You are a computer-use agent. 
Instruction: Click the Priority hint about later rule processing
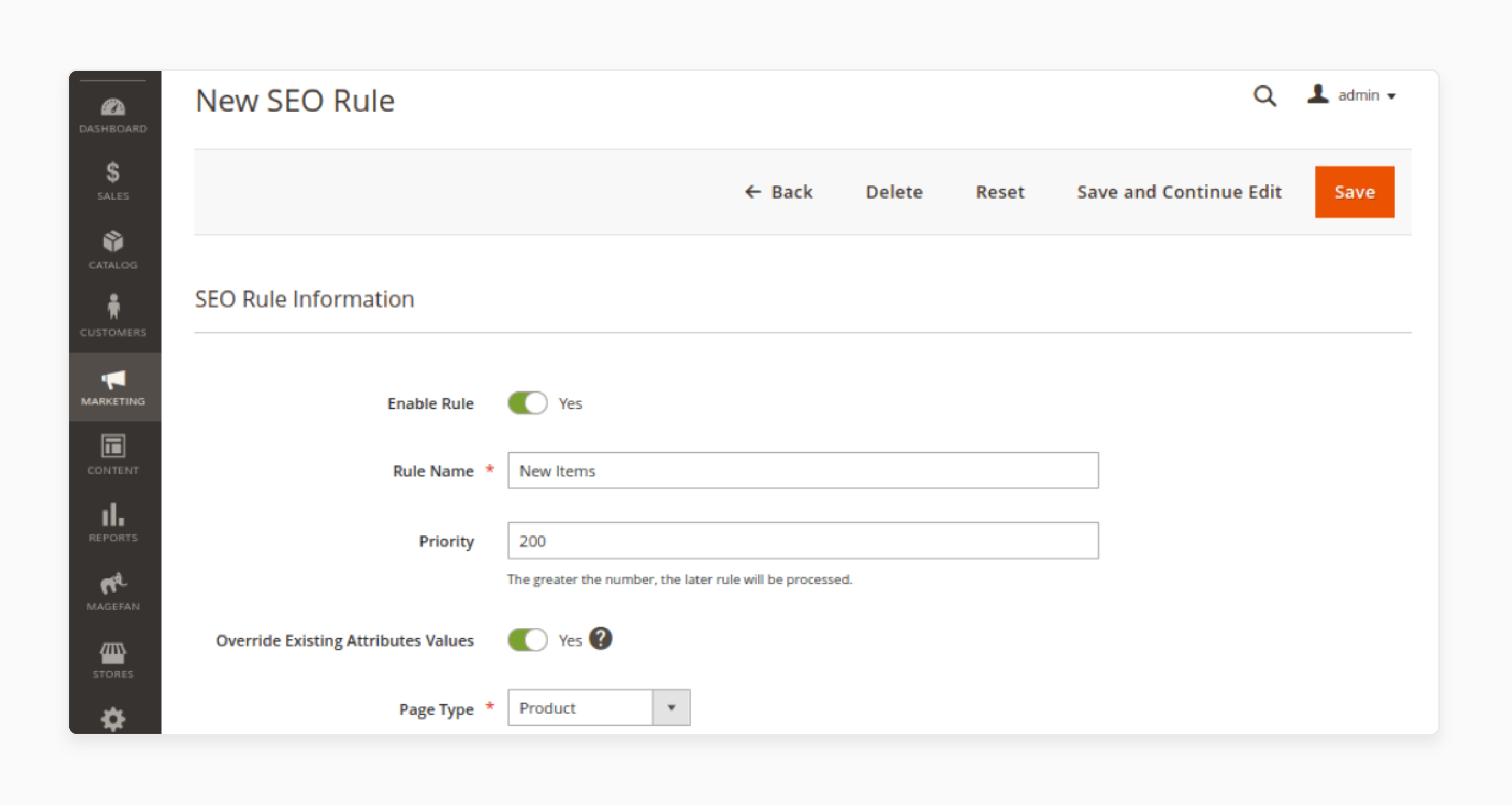(679, 579)
